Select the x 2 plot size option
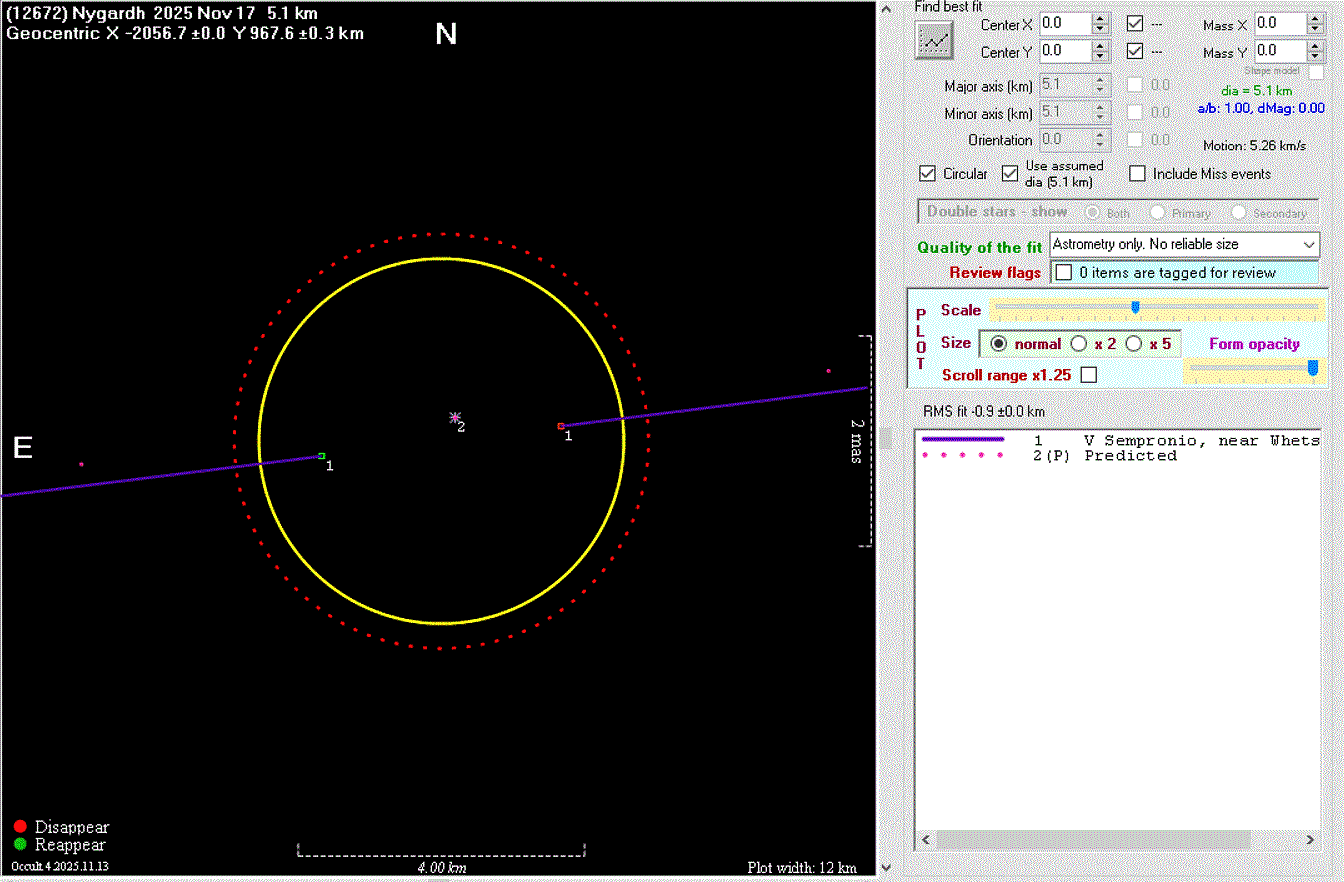 point(1079,344)
